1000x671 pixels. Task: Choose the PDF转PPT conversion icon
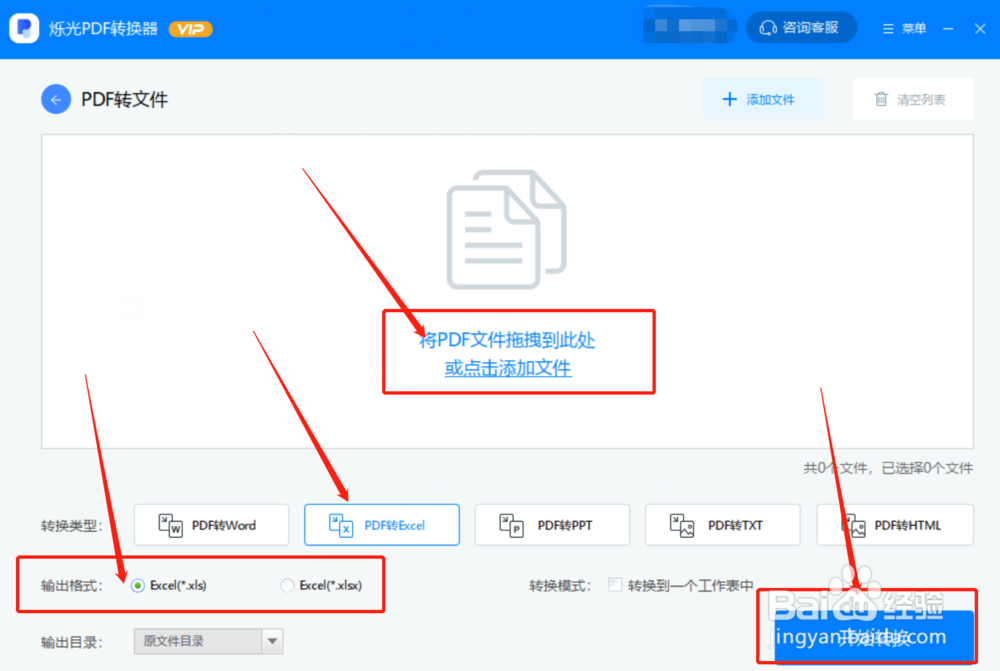[x=510, y=524]
